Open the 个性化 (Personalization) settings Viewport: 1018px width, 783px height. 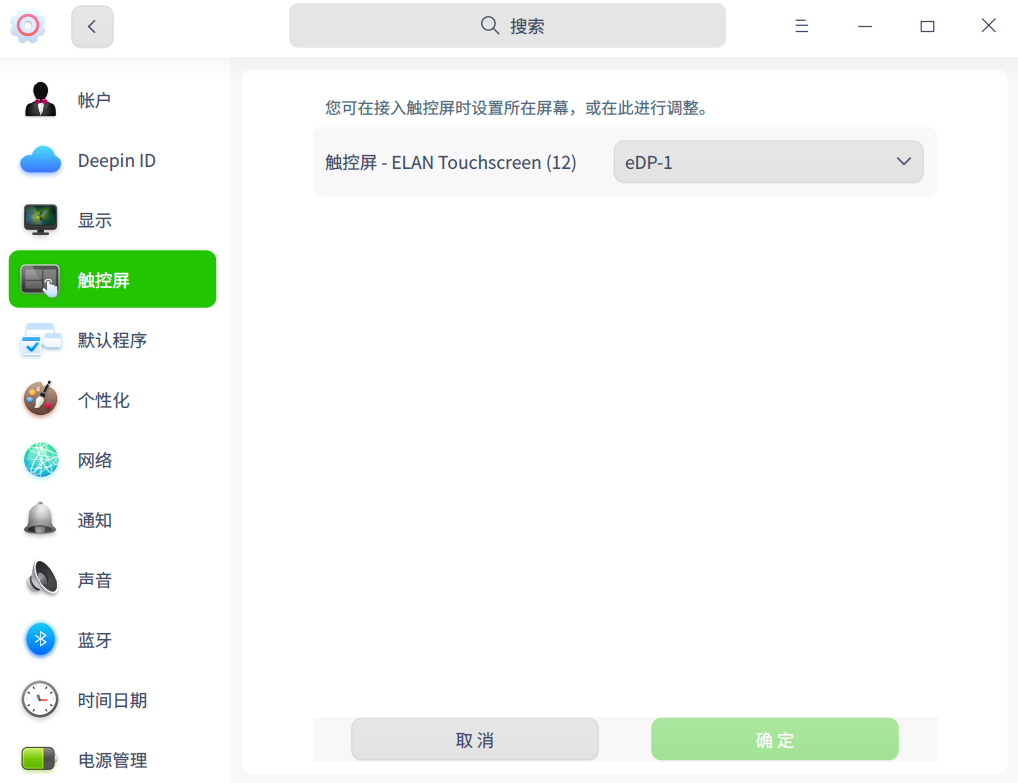(105, 399)
